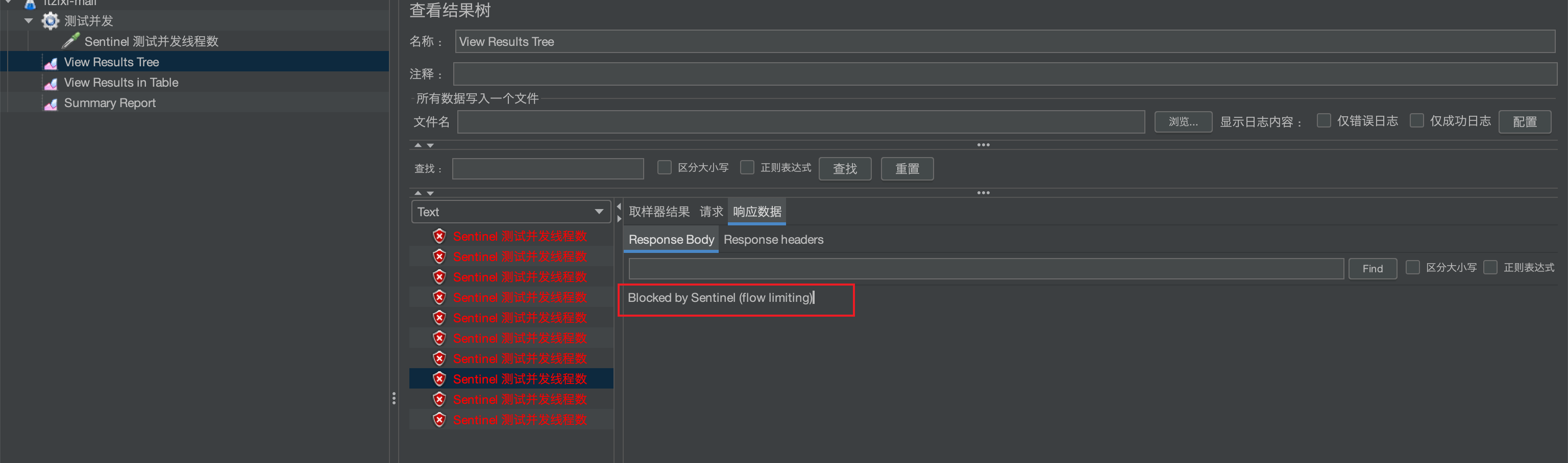This screenshot has width=1568, height=463.
Task: Expand the results list with the right arrow
Action: (619, 218)
